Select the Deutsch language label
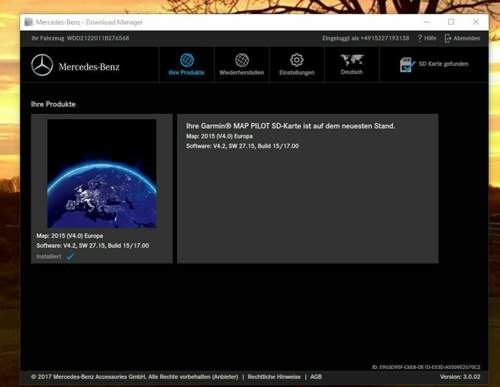 tap(352, 72)
